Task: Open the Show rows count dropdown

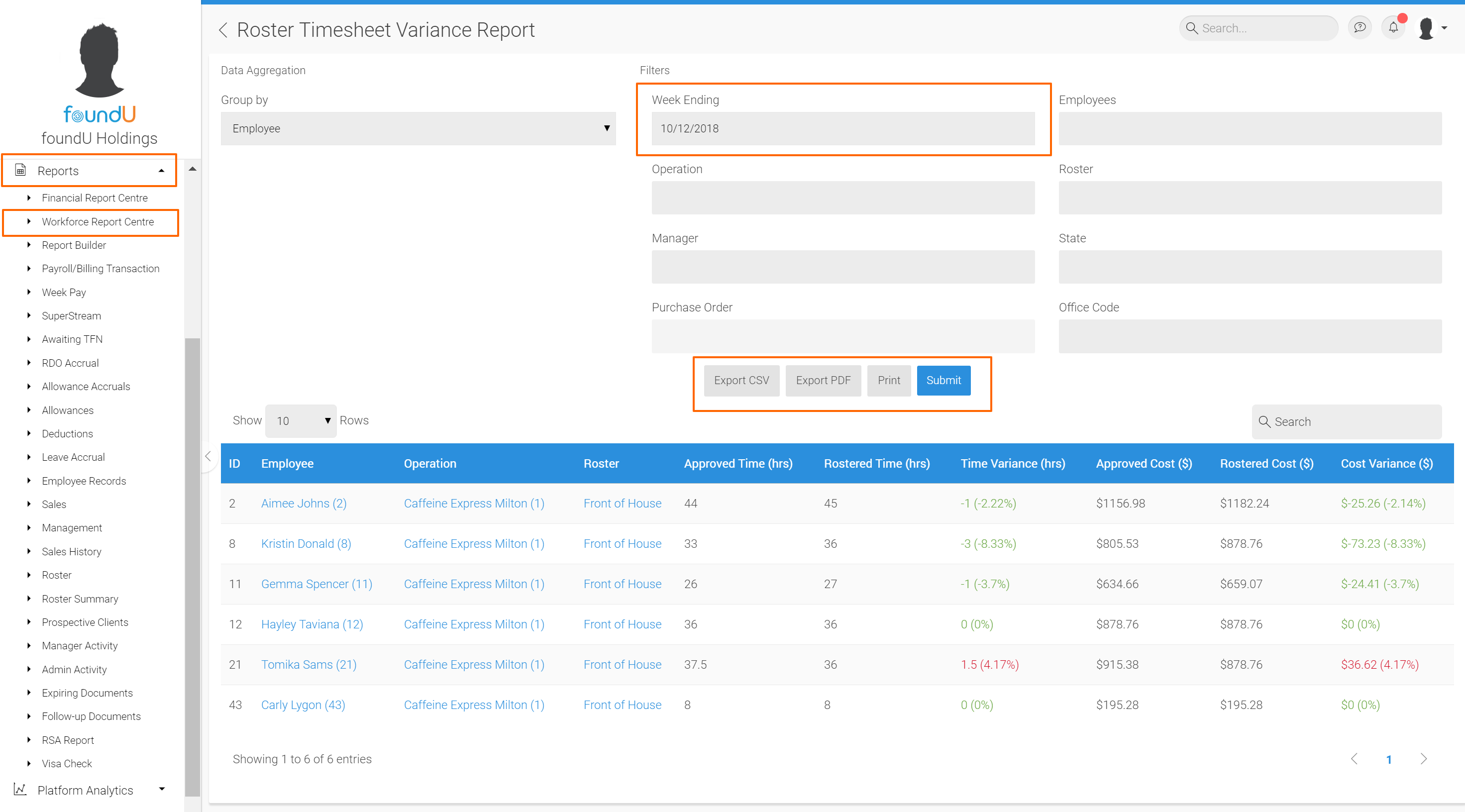Action: tap(301, 421)
